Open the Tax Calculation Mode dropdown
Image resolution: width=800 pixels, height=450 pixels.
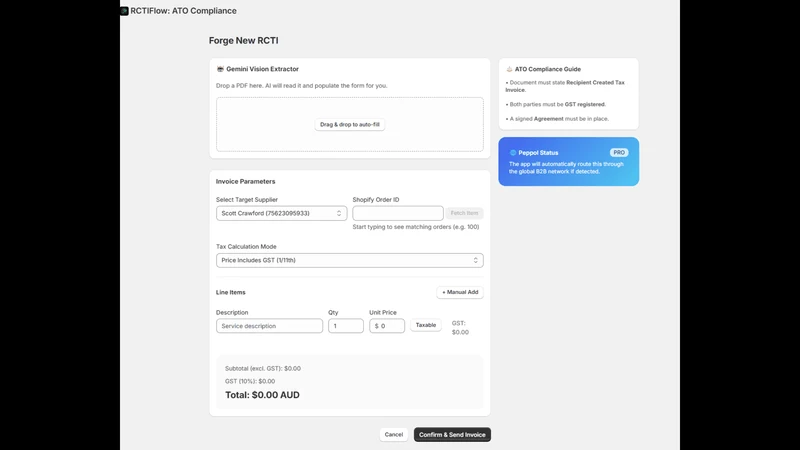(349, 260)
